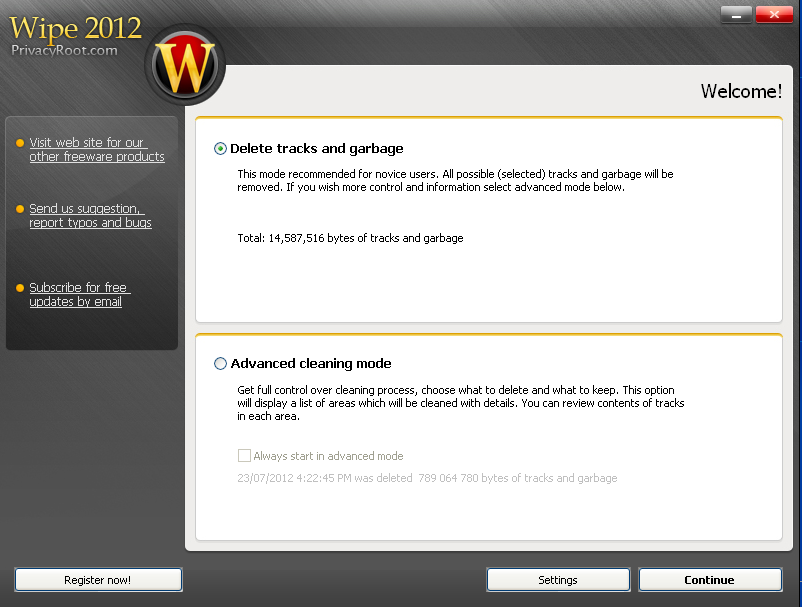
Task: Click the red W Wipe logo icon
Action: pyautogui.click(x=185, y=65)
